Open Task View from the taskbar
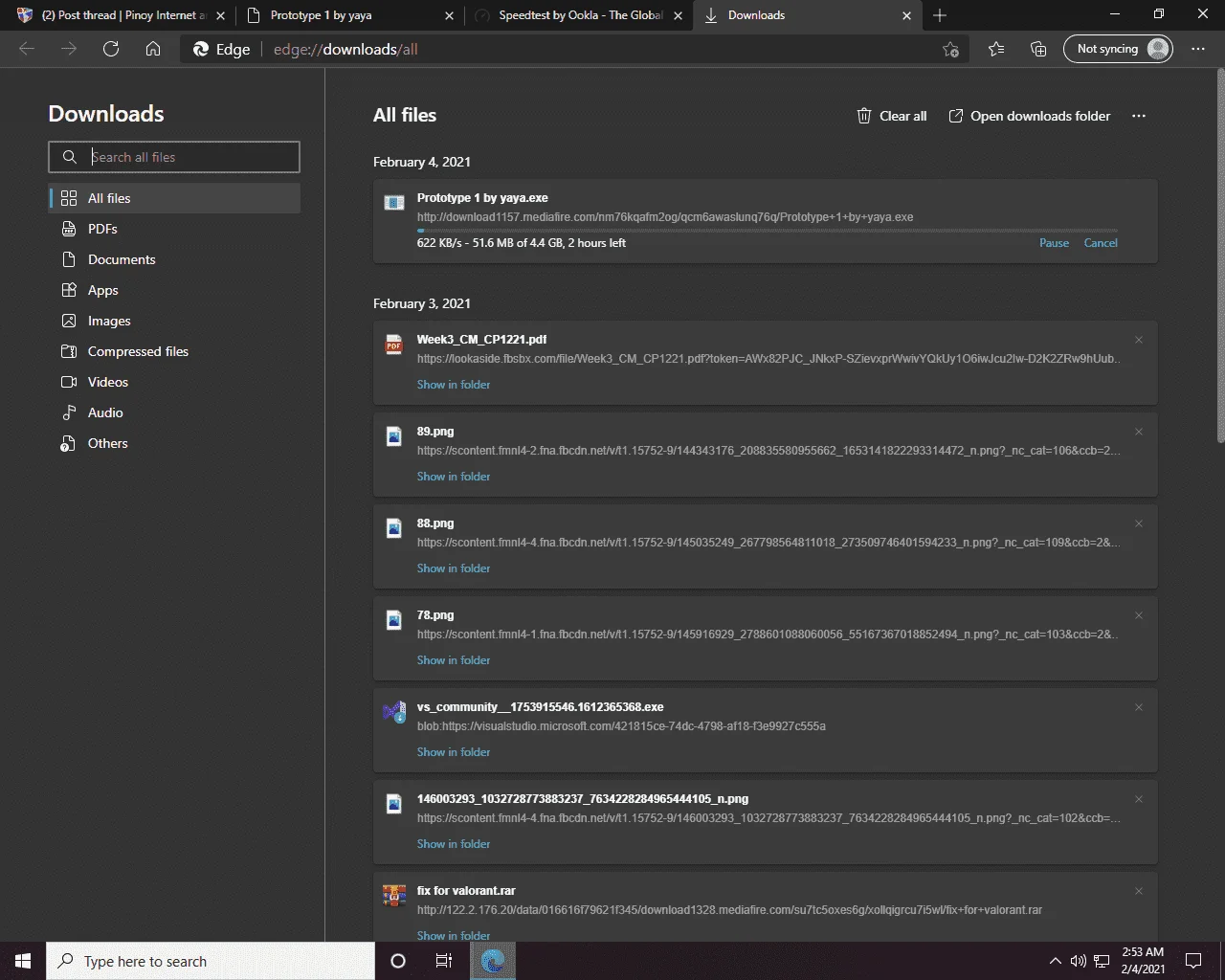 pyautogui.click(x=444, y=961)
